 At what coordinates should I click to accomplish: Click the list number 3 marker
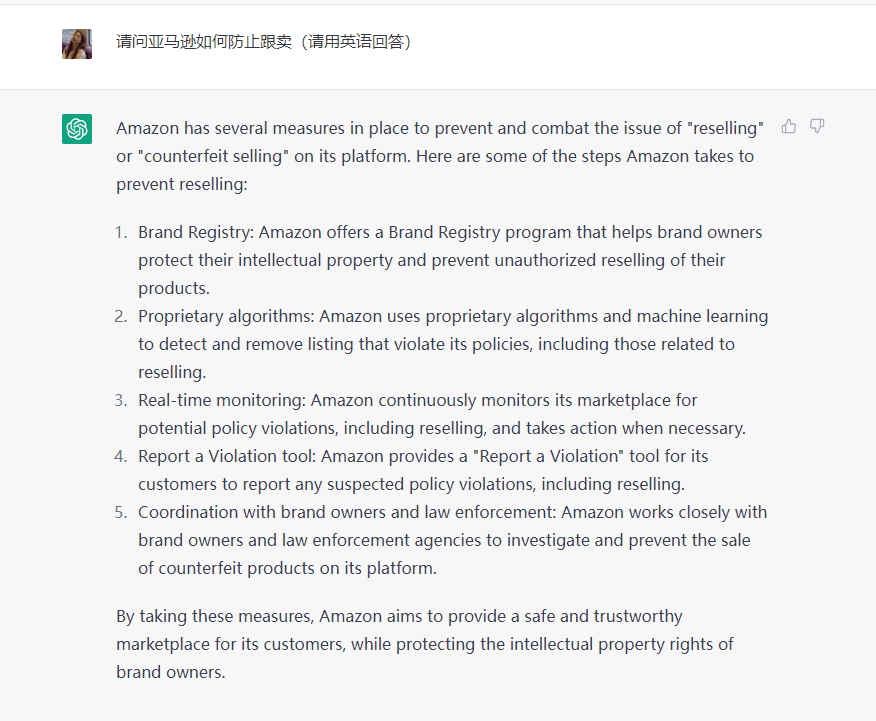[x=120, y=400]
